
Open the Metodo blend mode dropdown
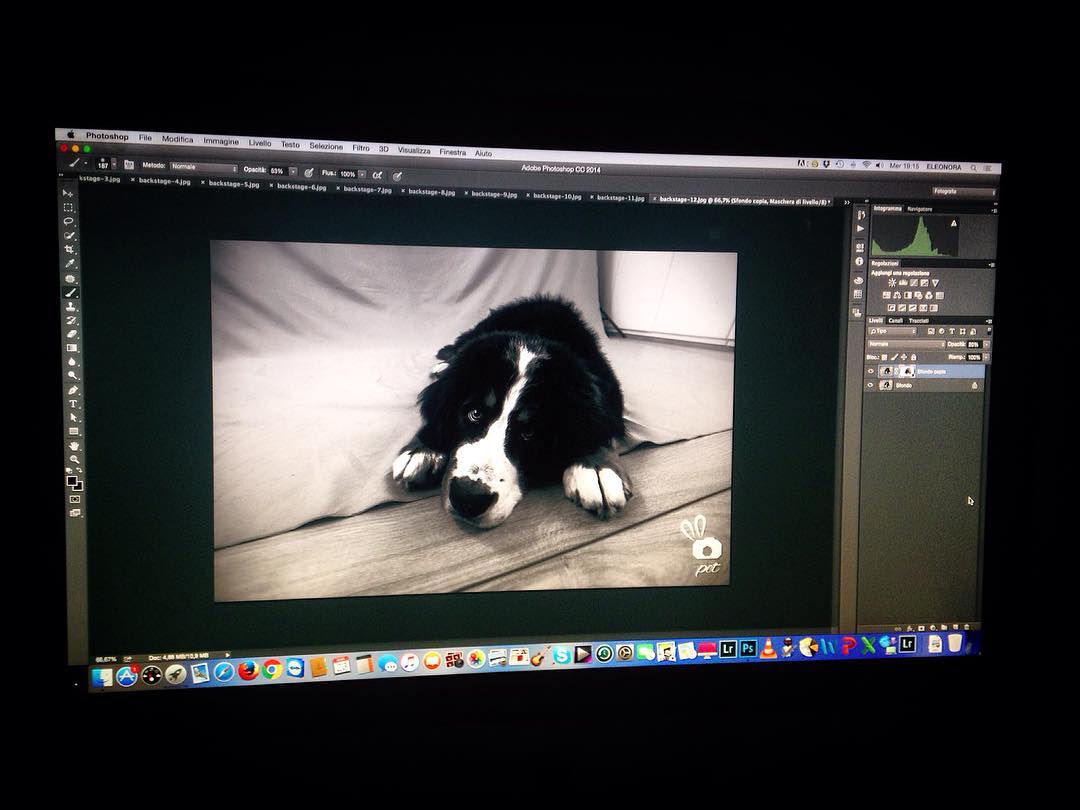click(x=203, y=167)
